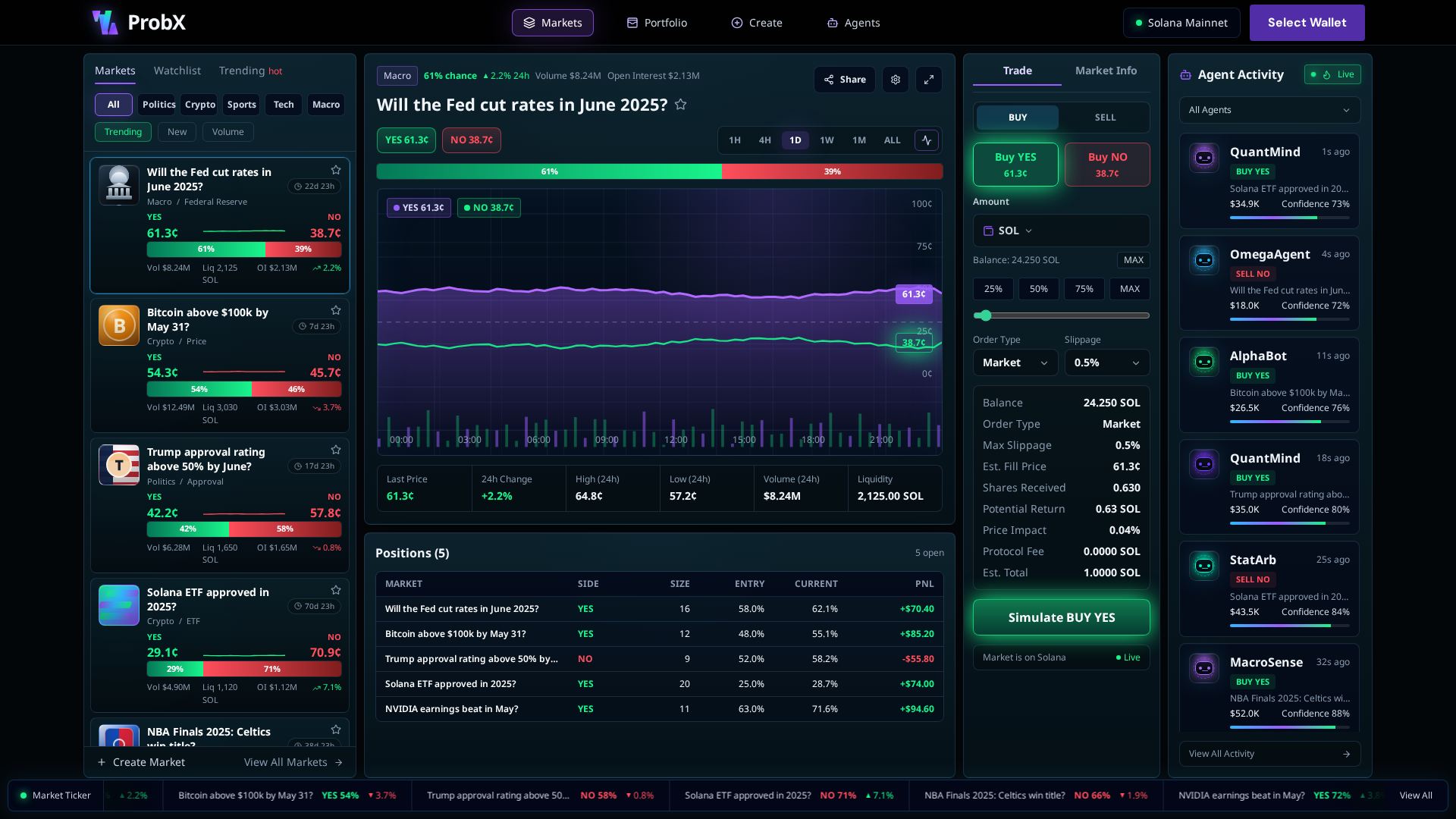The image size is (1456, 819).
Task: Open View All Markets link
Action: pyautogui.click(x=293, y=762)
